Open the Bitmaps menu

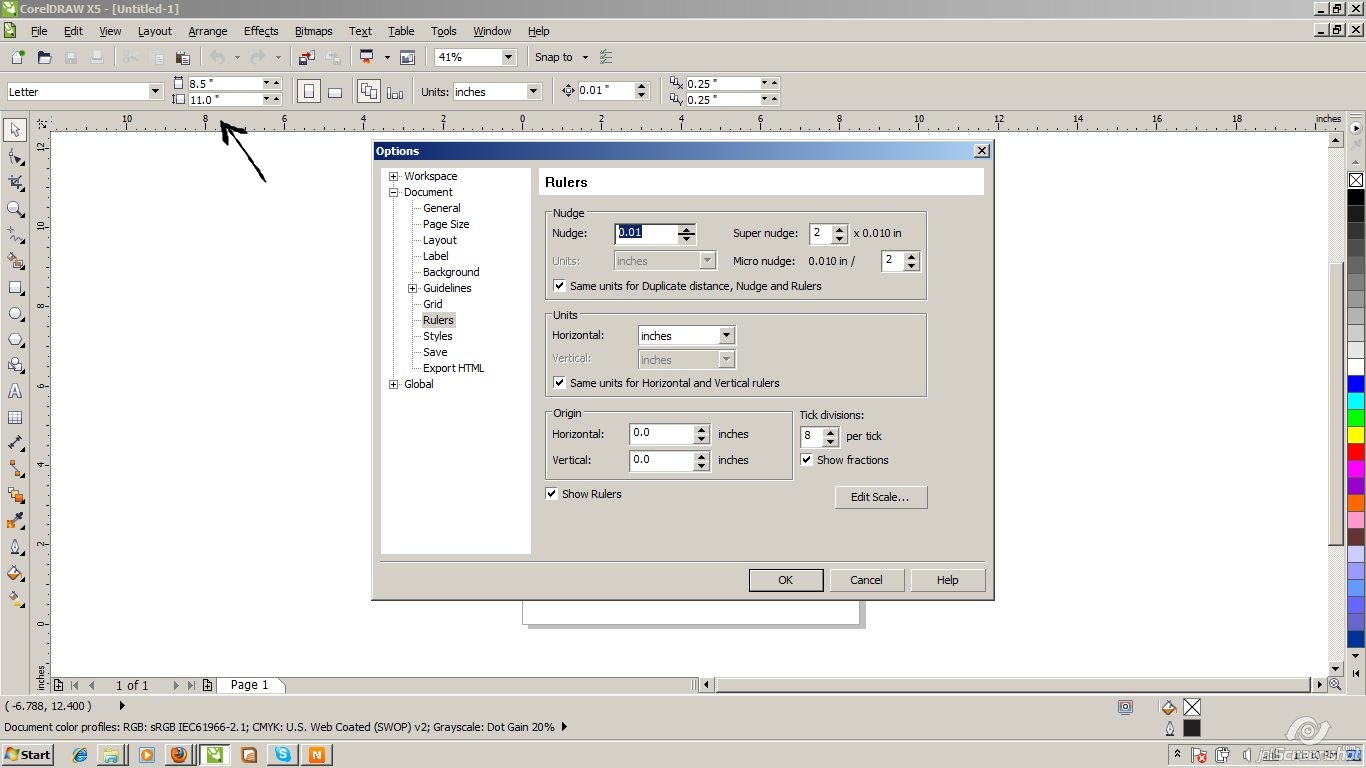(313, 31)
